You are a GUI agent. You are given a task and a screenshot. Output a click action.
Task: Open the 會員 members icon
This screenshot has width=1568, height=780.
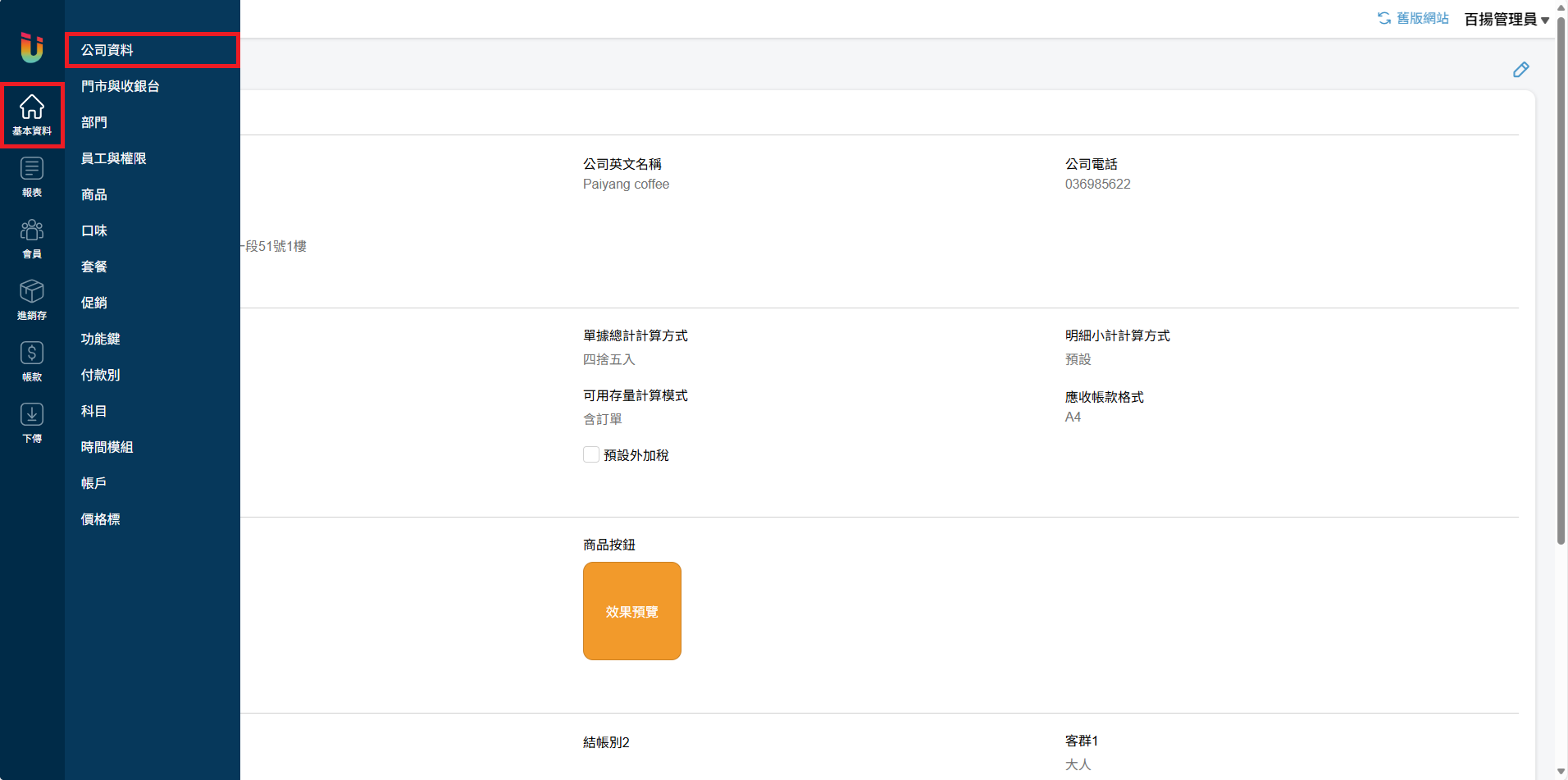32,238
